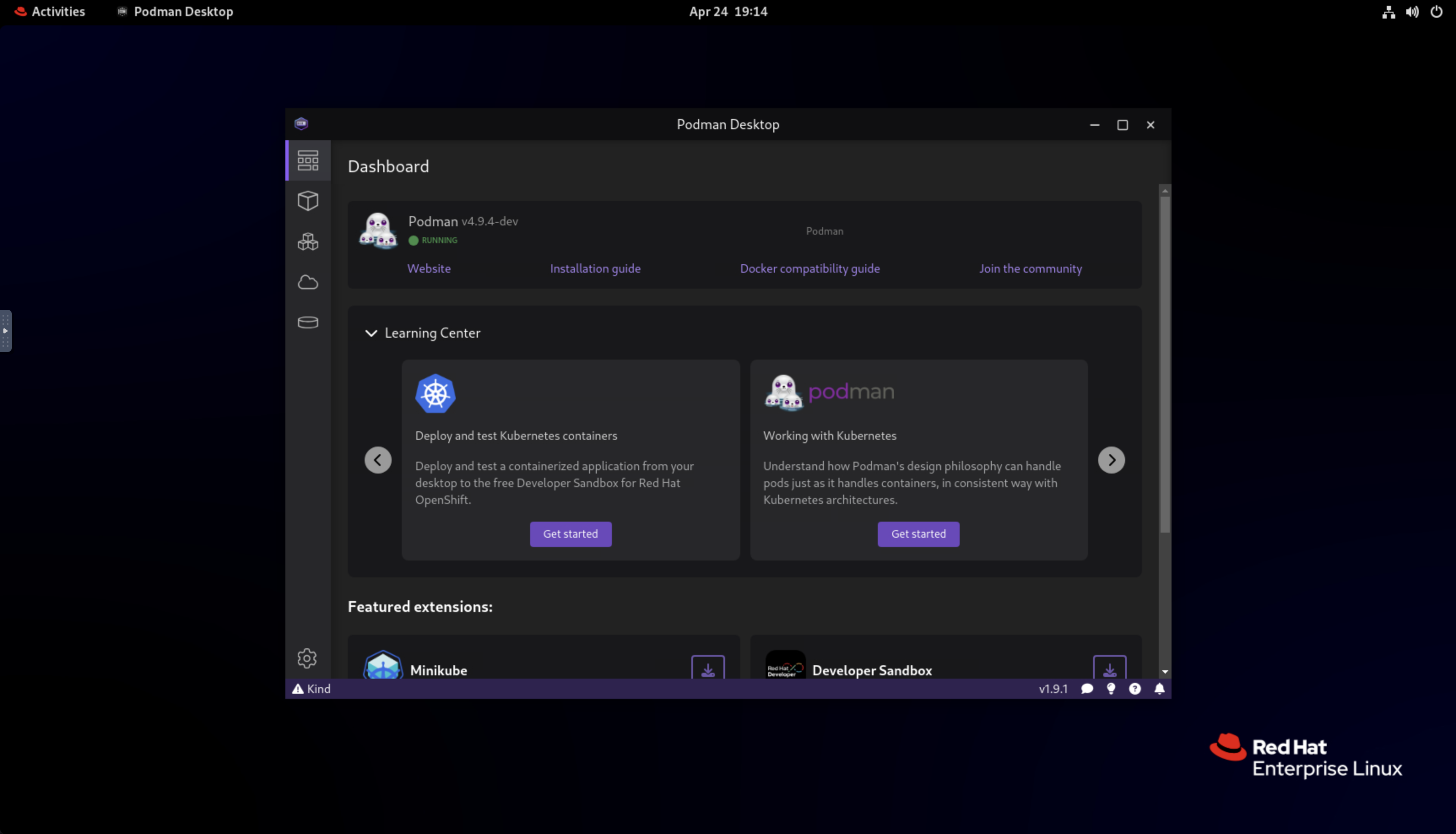Viewport: 1456px width, 834px height.
Task: Open the Containers cube icon in sidebar
Action: tap(308, 201)
